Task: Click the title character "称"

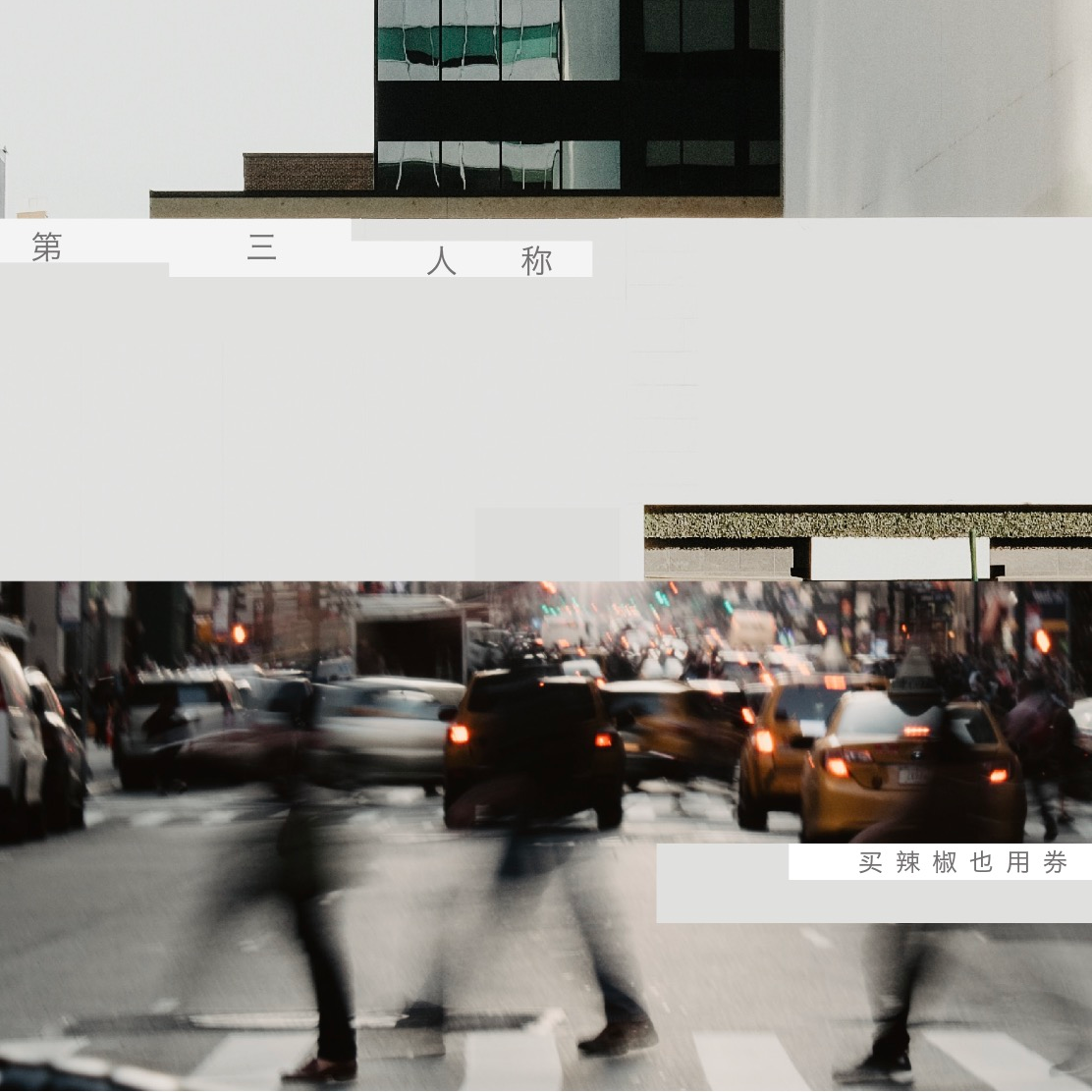Action: coord(536,261)
